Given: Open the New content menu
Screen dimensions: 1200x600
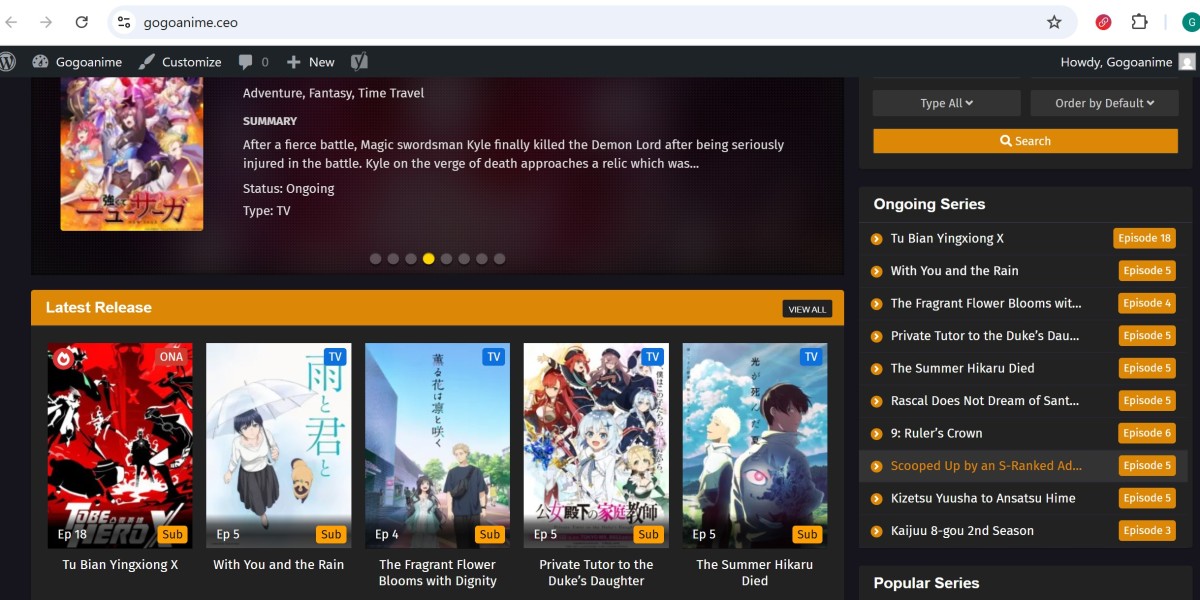Looking at the screenshot, I should [x=311, y=62].
